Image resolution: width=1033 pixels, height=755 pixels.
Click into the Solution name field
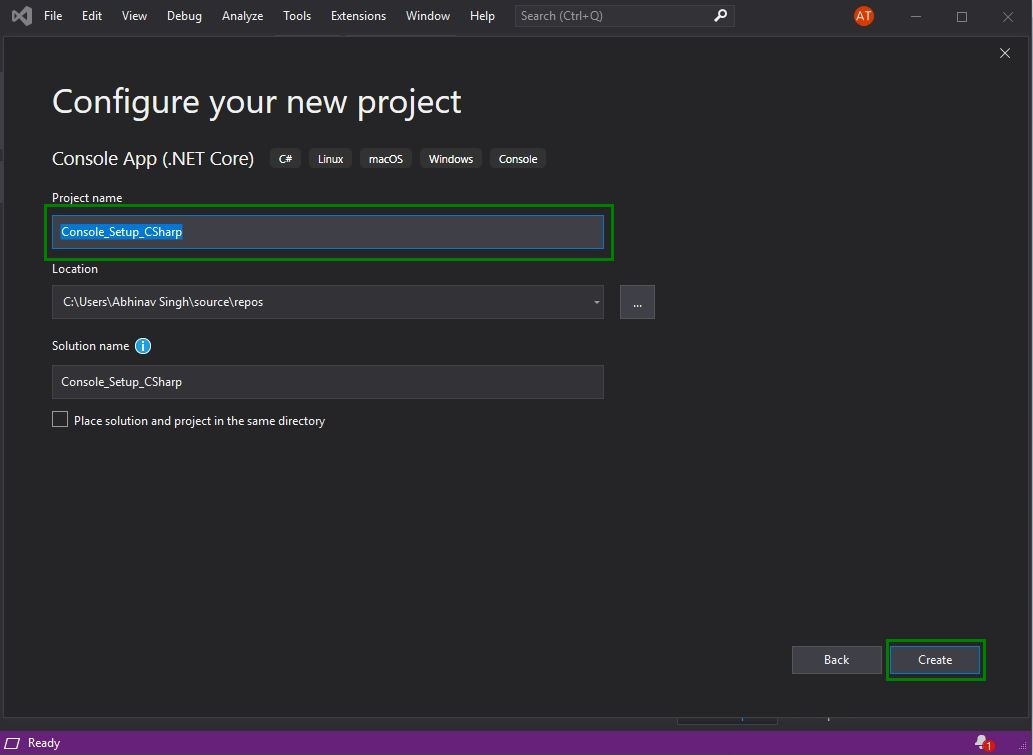327,382
